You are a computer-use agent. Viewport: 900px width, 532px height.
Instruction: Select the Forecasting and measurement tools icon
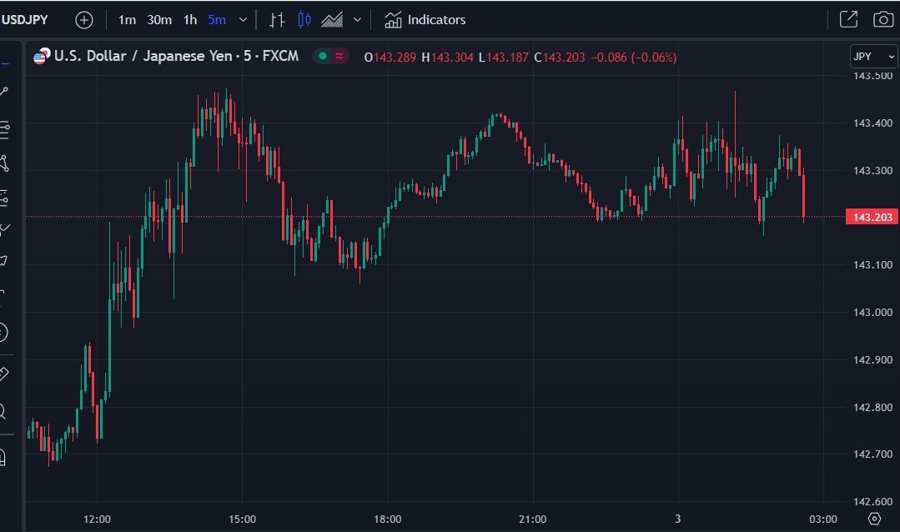[x=4, y=198]
